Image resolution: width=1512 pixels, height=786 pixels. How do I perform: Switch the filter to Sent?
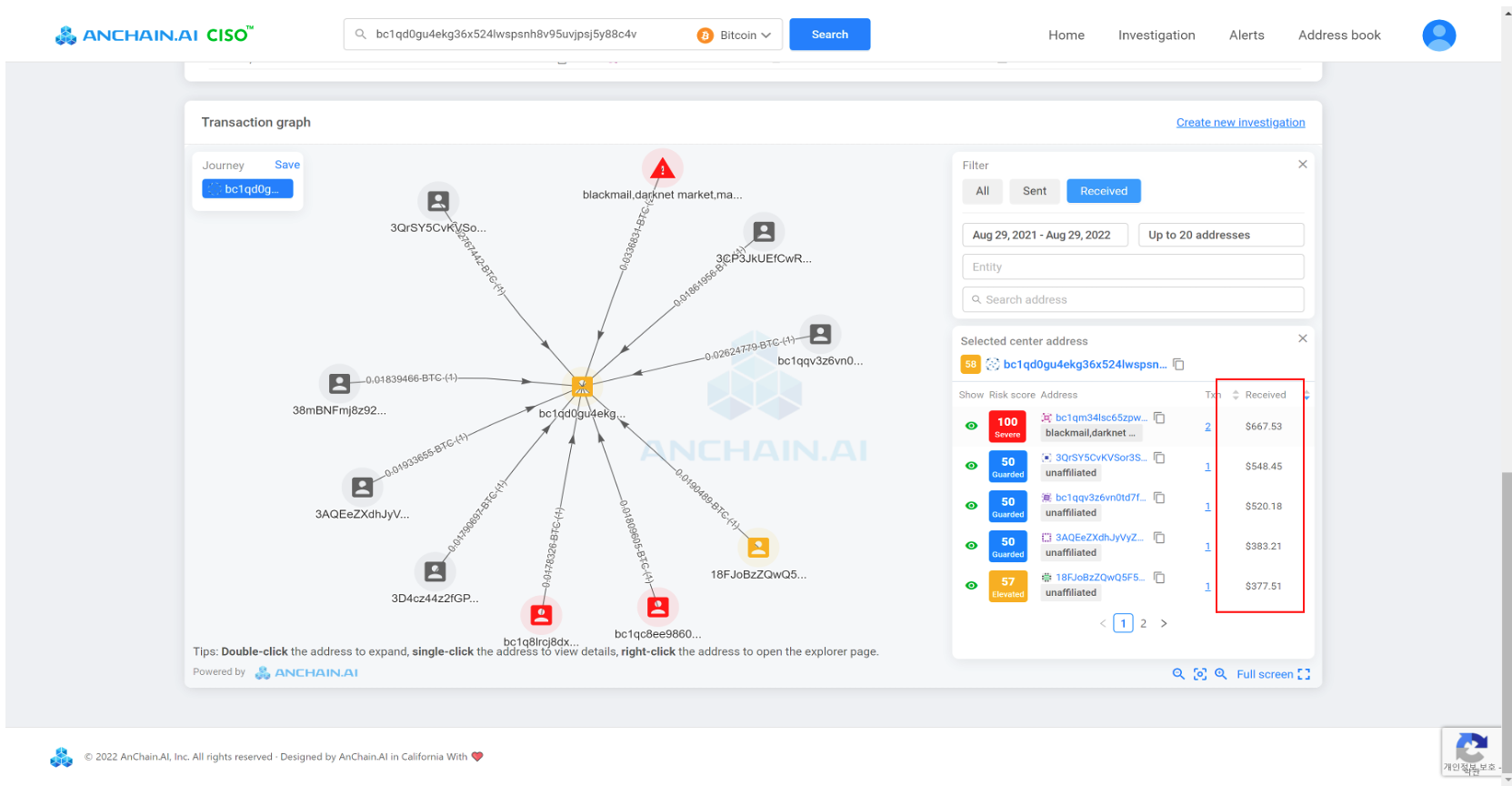tap(1035, 191)
